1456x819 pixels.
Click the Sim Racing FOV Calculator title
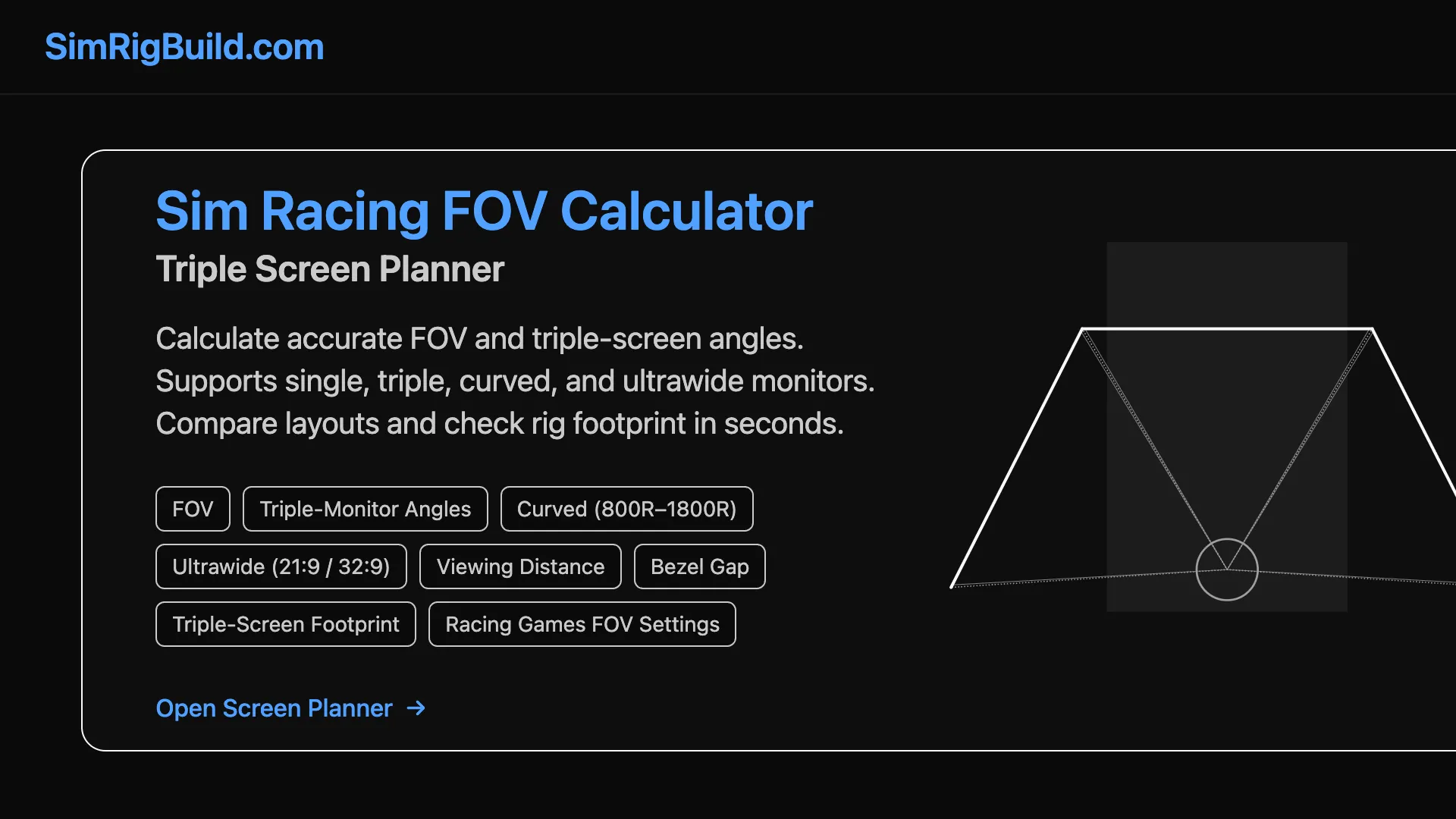point(484,211)
